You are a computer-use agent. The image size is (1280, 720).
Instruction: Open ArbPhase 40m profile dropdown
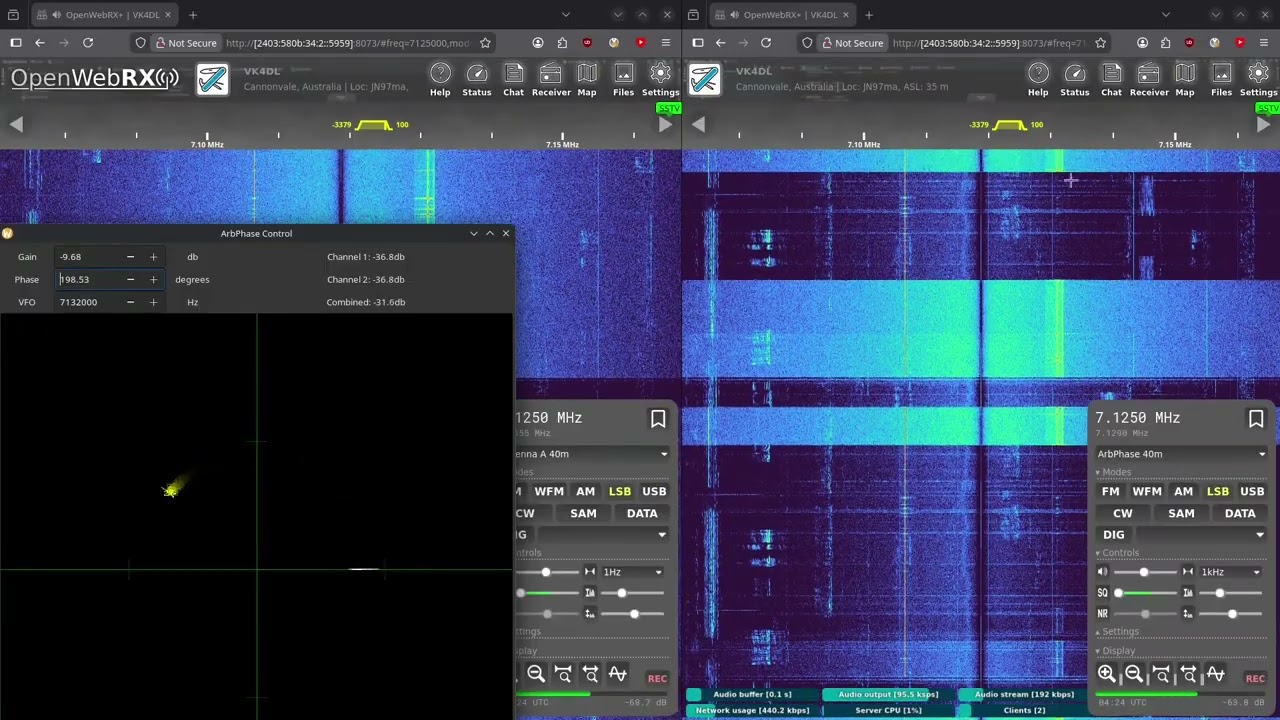click(x=1181, y=454)
